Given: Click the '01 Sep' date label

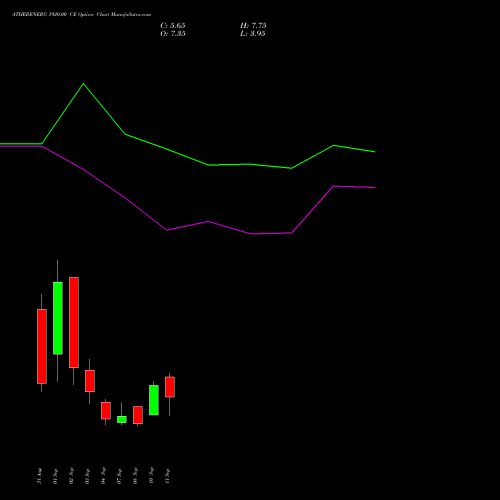Looking at the screenshot, I should point(55,476).
